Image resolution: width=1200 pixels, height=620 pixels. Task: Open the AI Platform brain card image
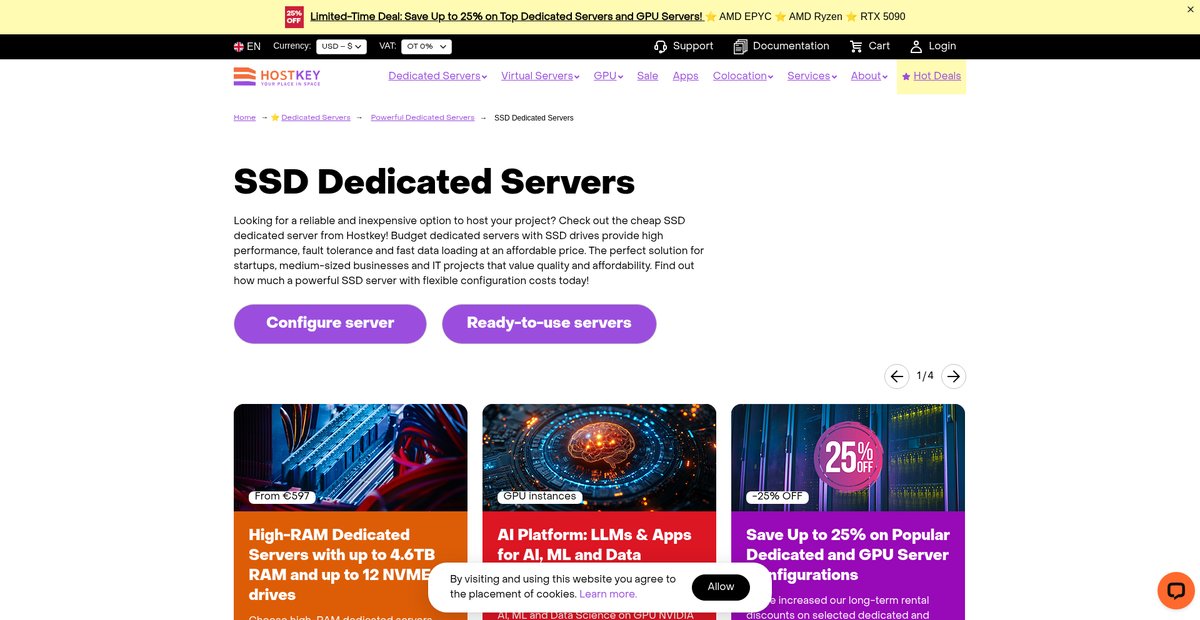pos(599,458)
